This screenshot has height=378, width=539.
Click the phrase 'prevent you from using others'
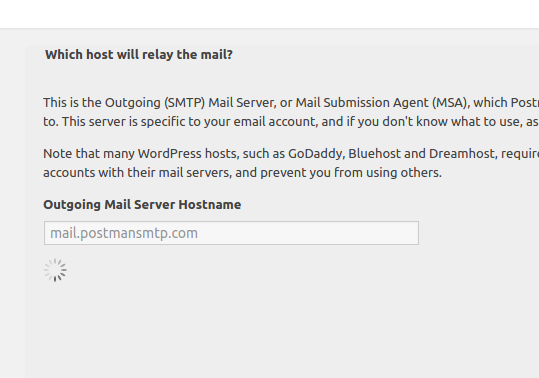tap(350, 173)
